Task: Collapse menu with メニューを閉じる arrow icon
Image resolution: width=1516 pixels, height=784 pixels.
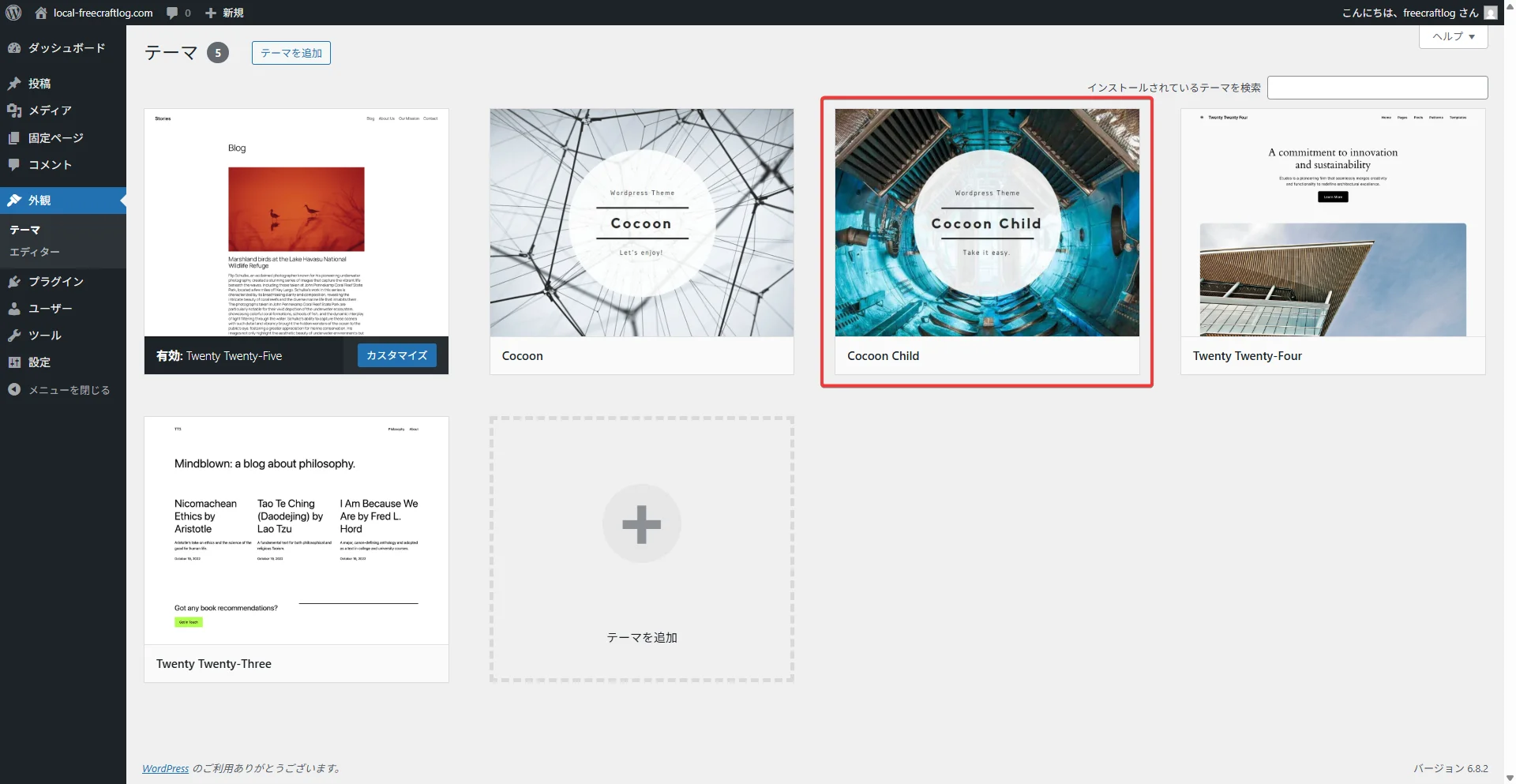Action: click(14, 390)
